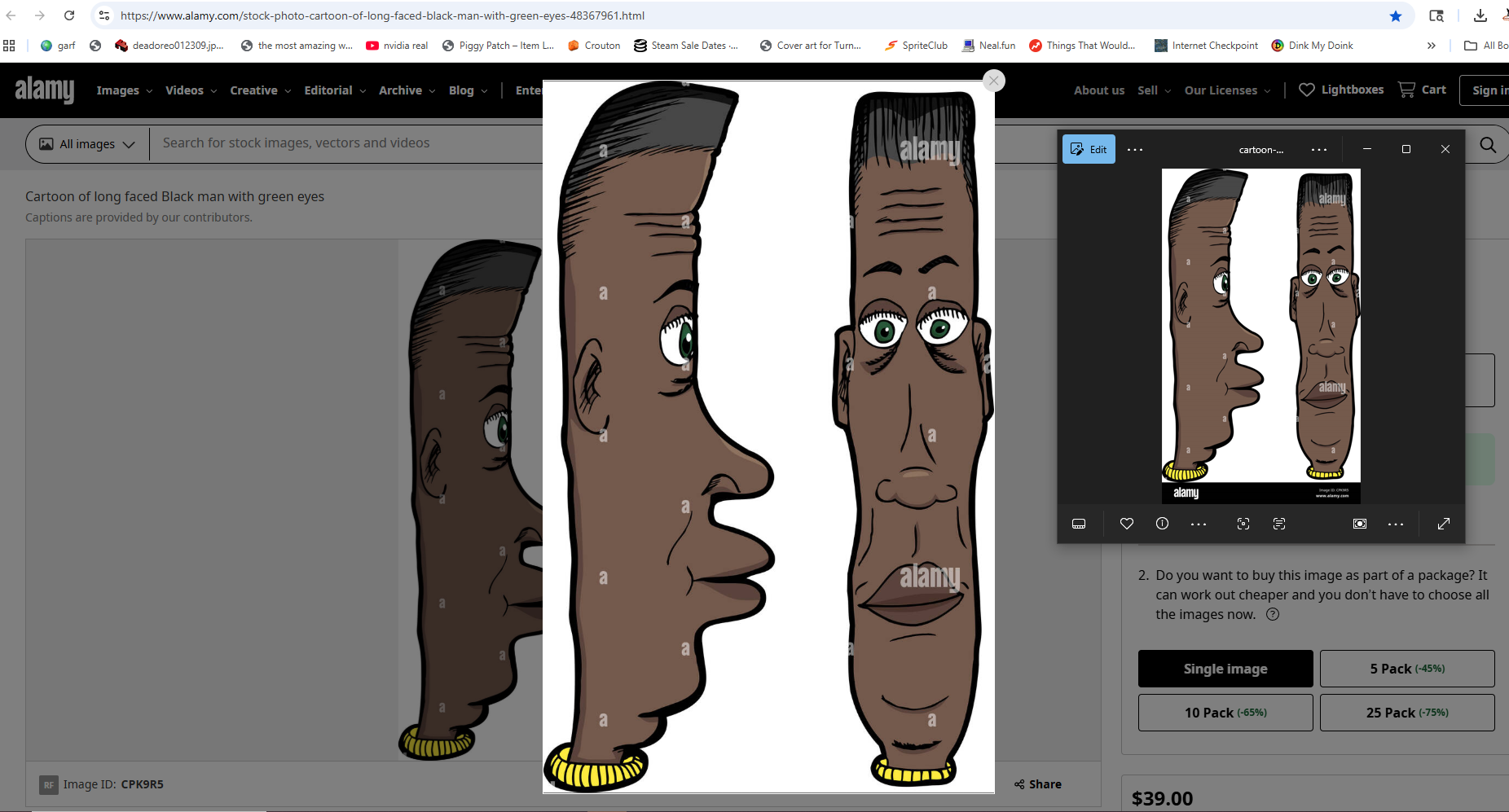Open the more options menu beside Edit in Photos
Screen dimensions: 1509x812
[1135, 150]
